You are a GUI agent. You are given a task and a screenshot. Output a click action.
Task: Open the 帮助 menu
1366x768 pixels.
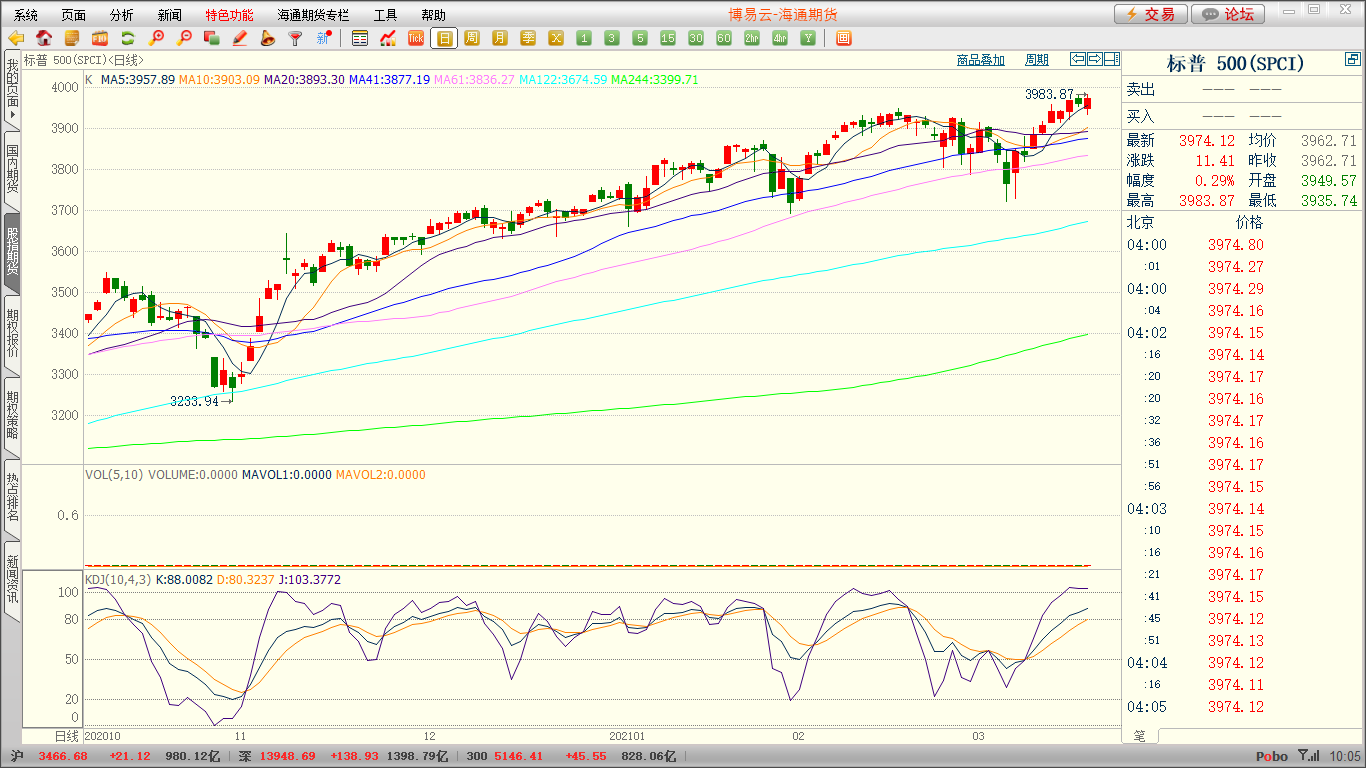(433, 15)
